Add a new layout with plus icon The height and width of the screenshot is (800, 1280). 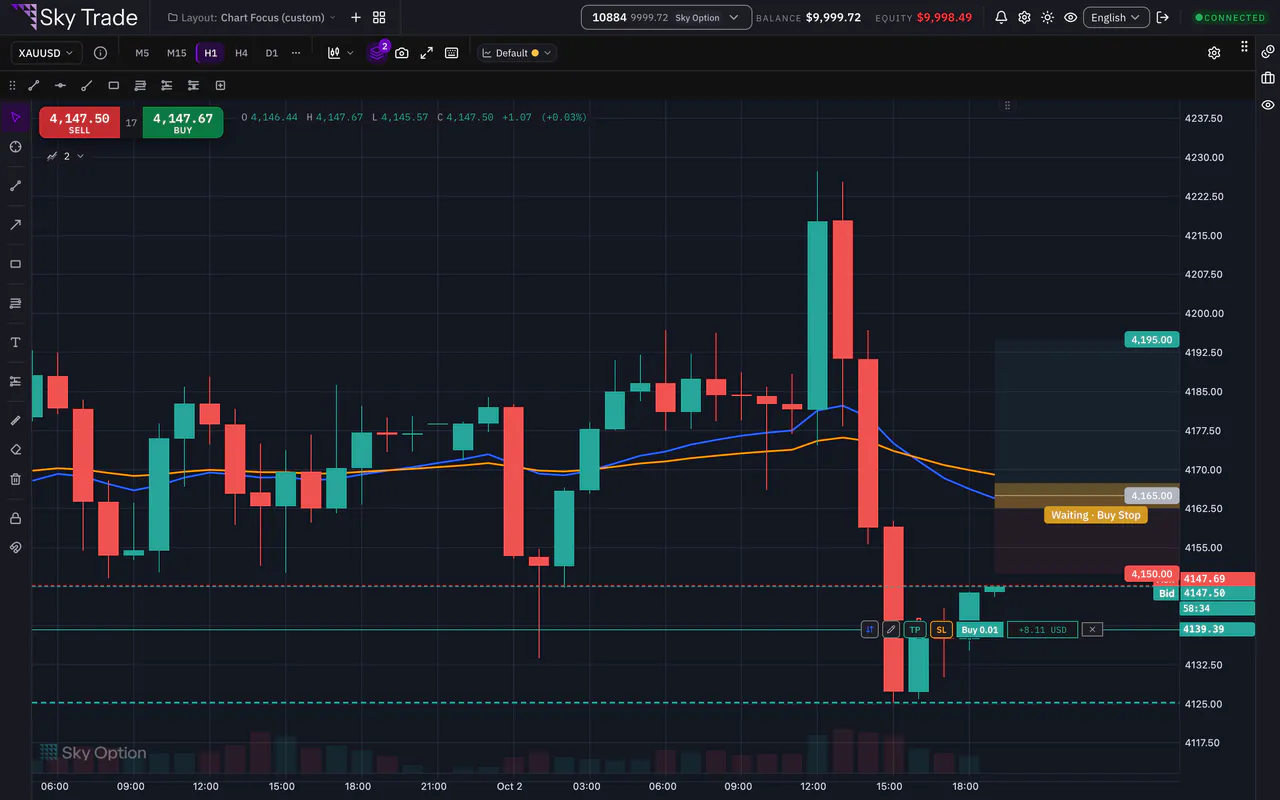pyautogui.click(x=356, y=17)
